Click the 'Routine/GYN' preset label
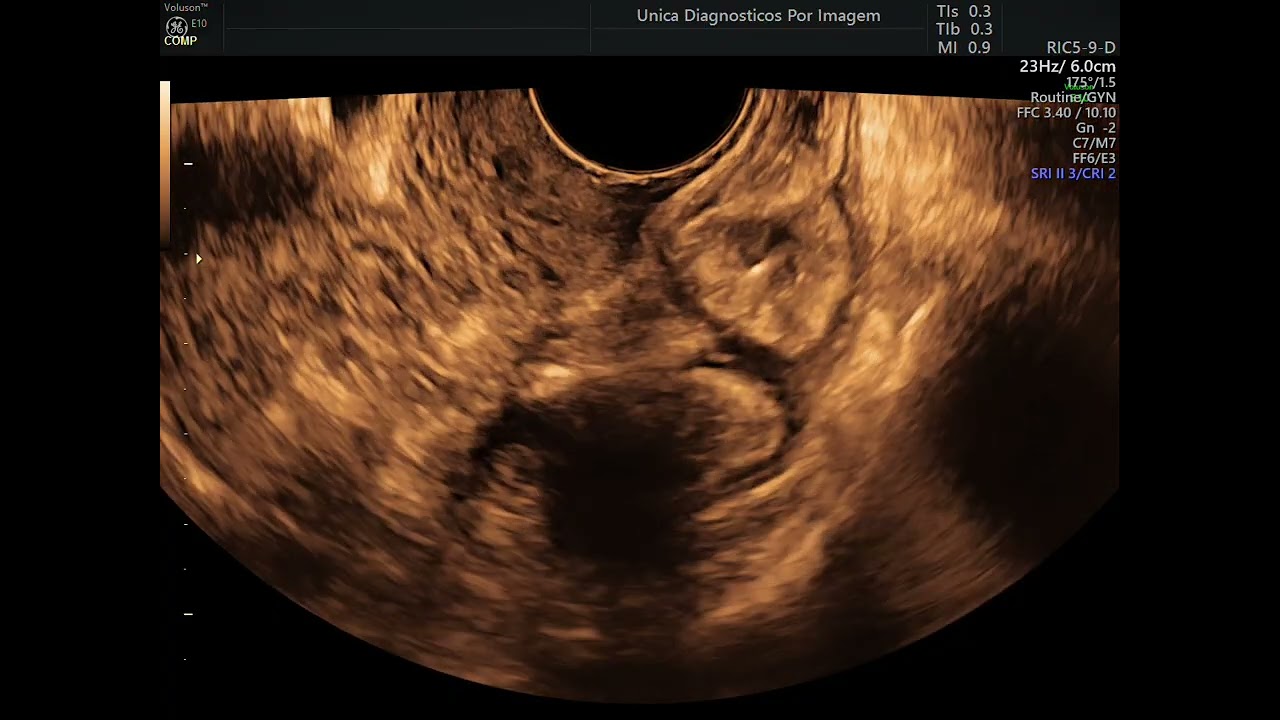 (1073, 97)
